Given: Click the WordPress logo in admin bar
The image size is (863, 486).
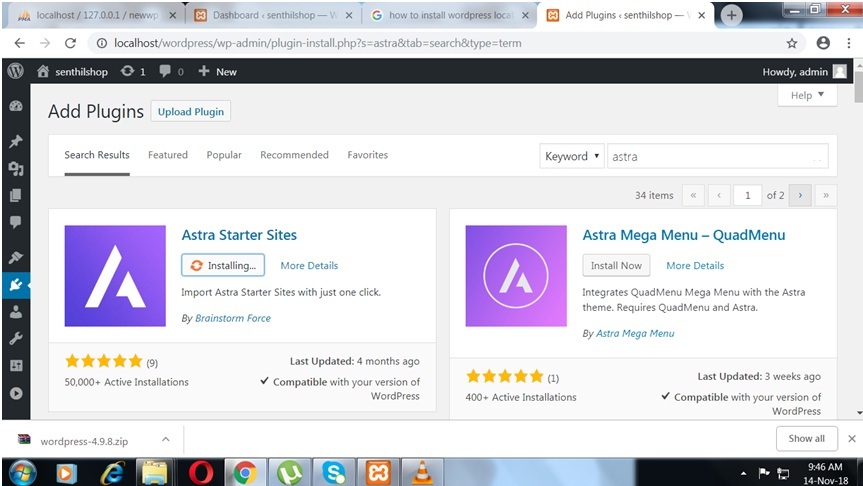Looking at the screenshot, I should click(x=15, y=71).
